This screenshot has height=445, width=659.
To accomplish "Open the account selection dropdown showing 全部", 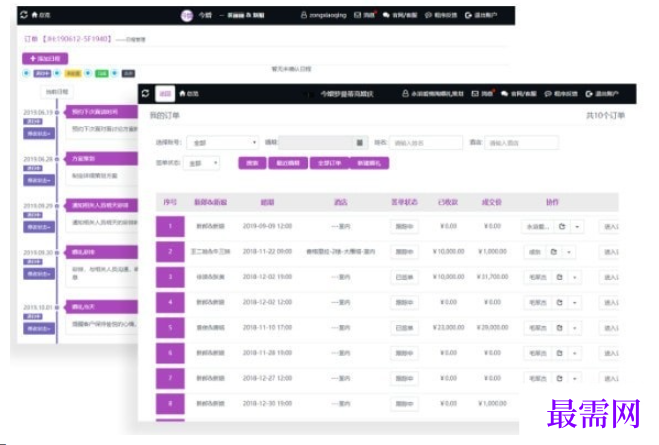I will tap(223, 143).
